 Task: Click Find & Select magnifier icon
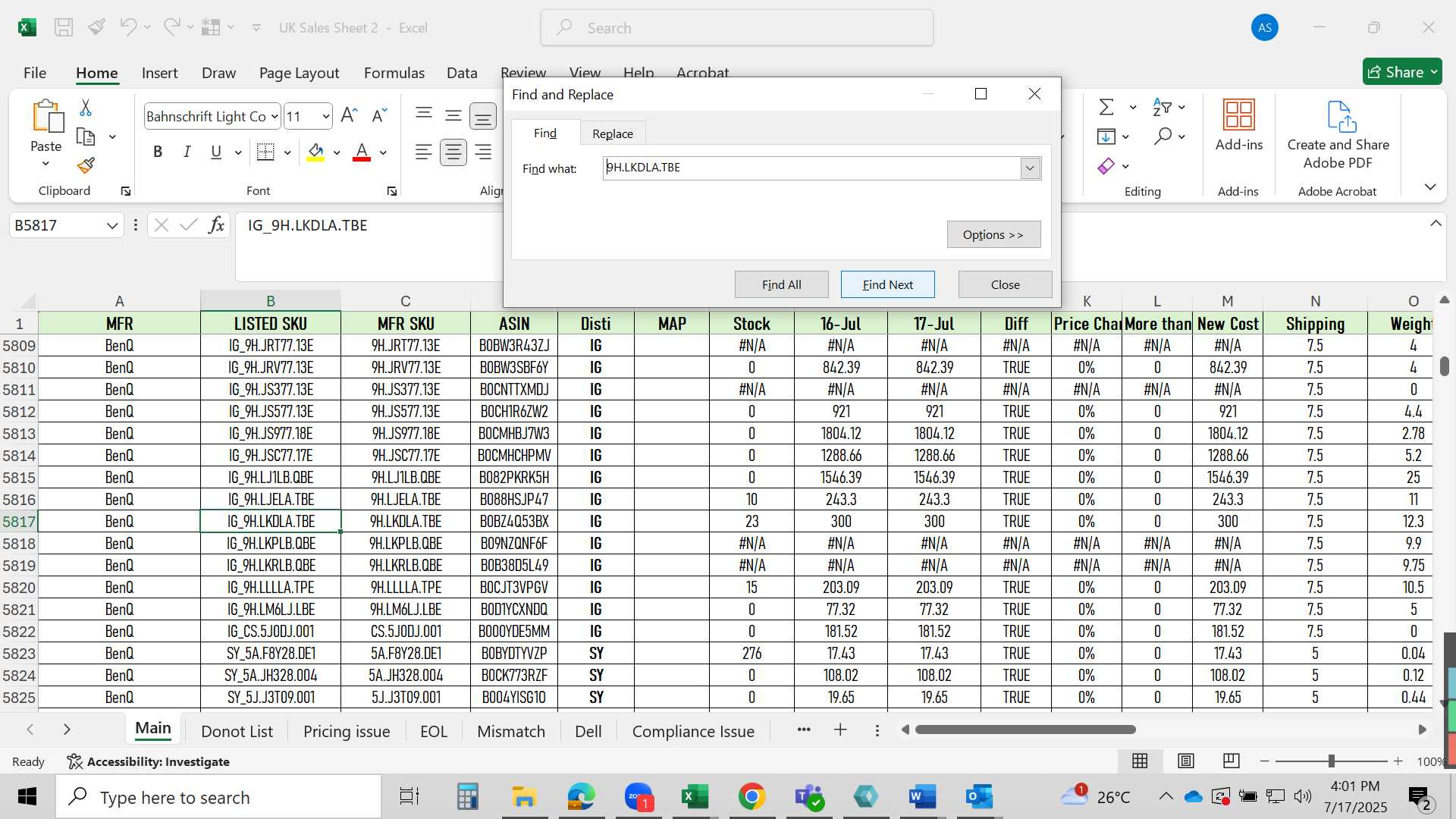click(x=1163, y=136)
